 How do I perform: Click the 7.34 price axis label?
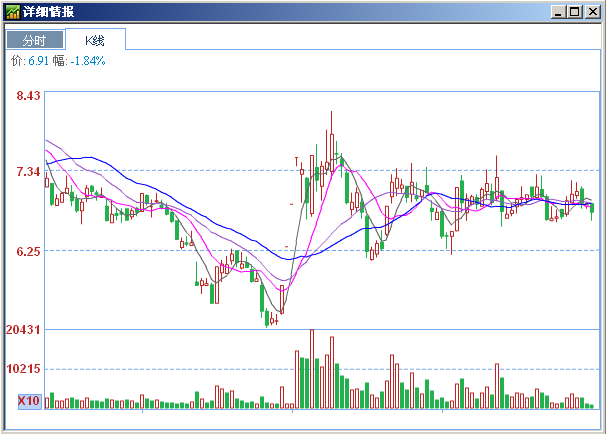[x=28, y=171]
